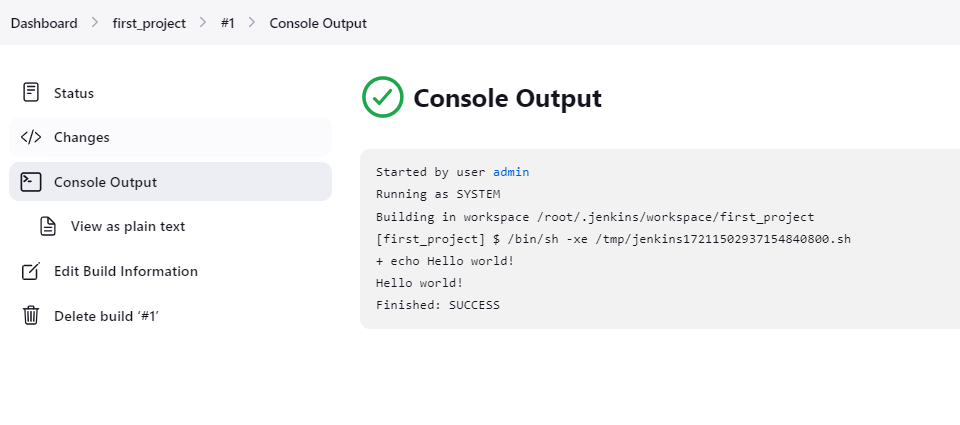Click the Status page icon in the sidebar
Image resolution: width=960 pixels, height=425 pixels.
pos(31,93)
